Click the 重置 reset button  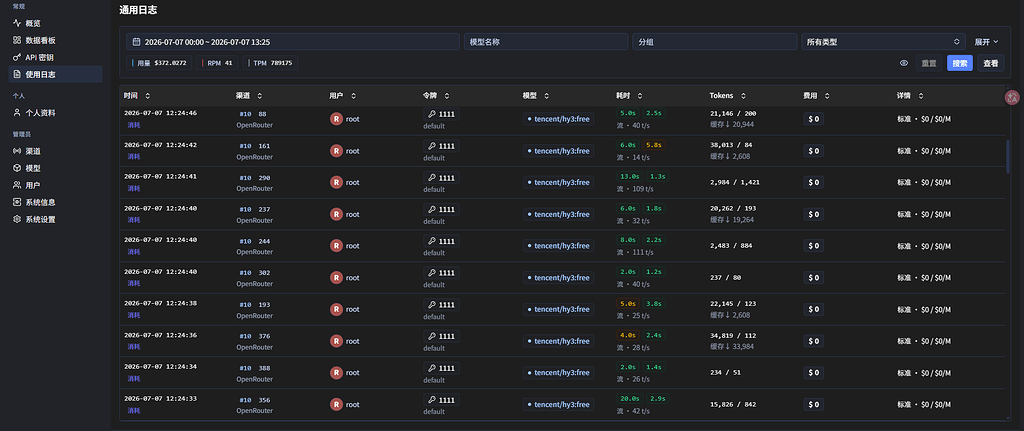[929, 63]
